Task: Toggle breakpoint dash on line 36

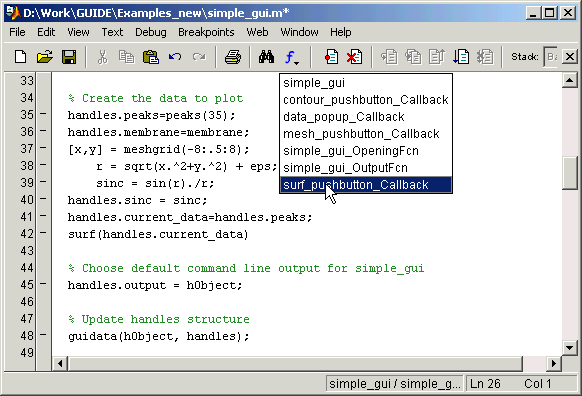Action: click(43, 131)
